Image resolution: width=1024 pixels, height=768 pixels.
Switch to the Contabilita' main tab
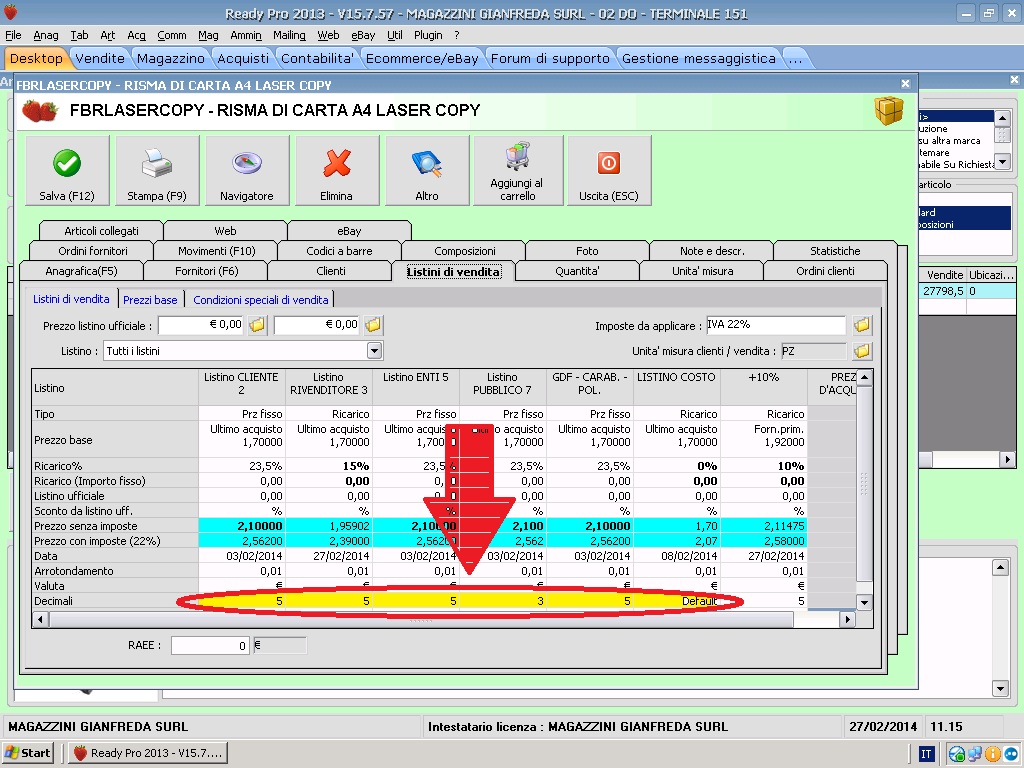317,59
